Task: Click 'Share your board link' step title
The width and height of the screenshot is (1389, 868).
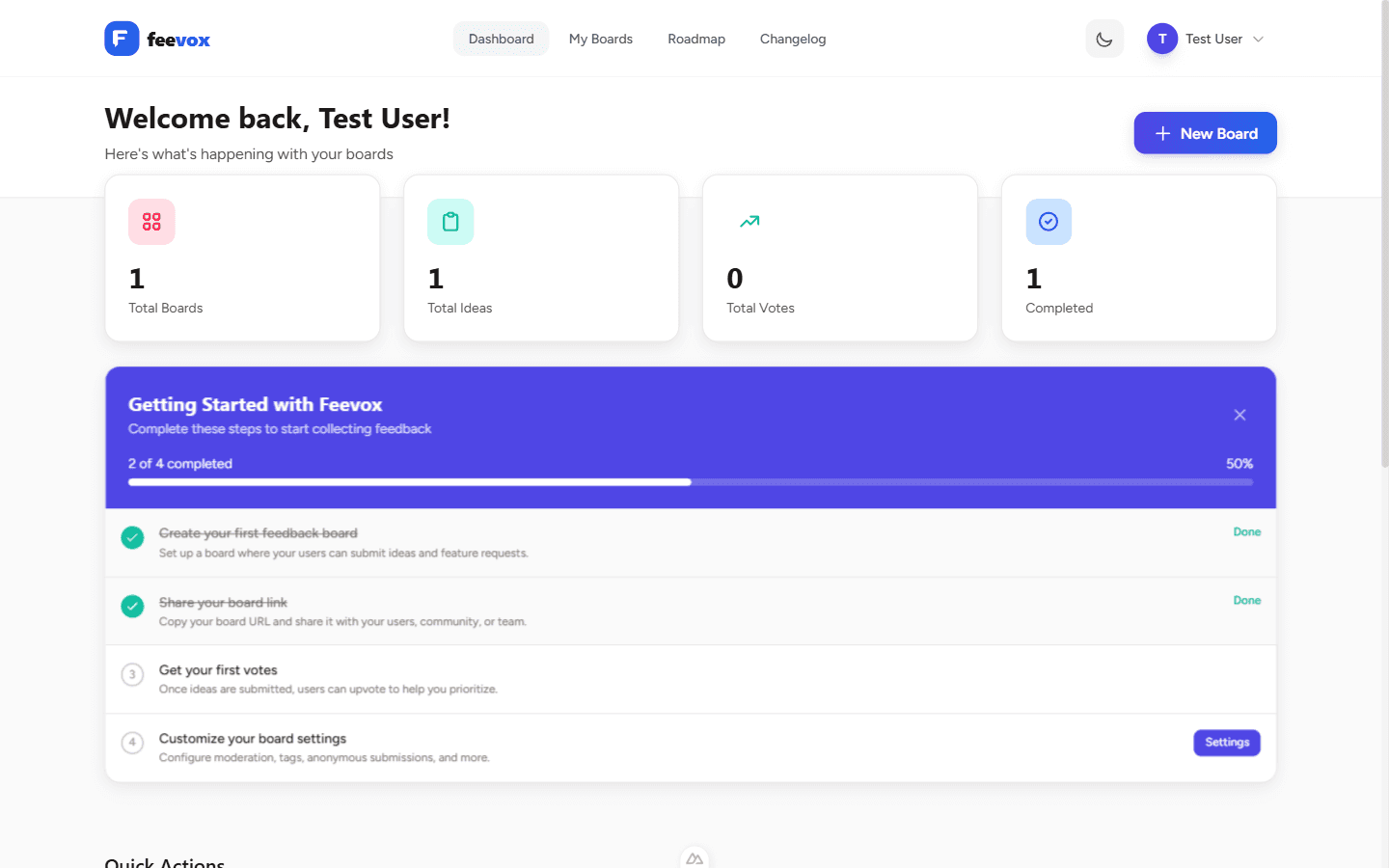Action: coord(223,603)
